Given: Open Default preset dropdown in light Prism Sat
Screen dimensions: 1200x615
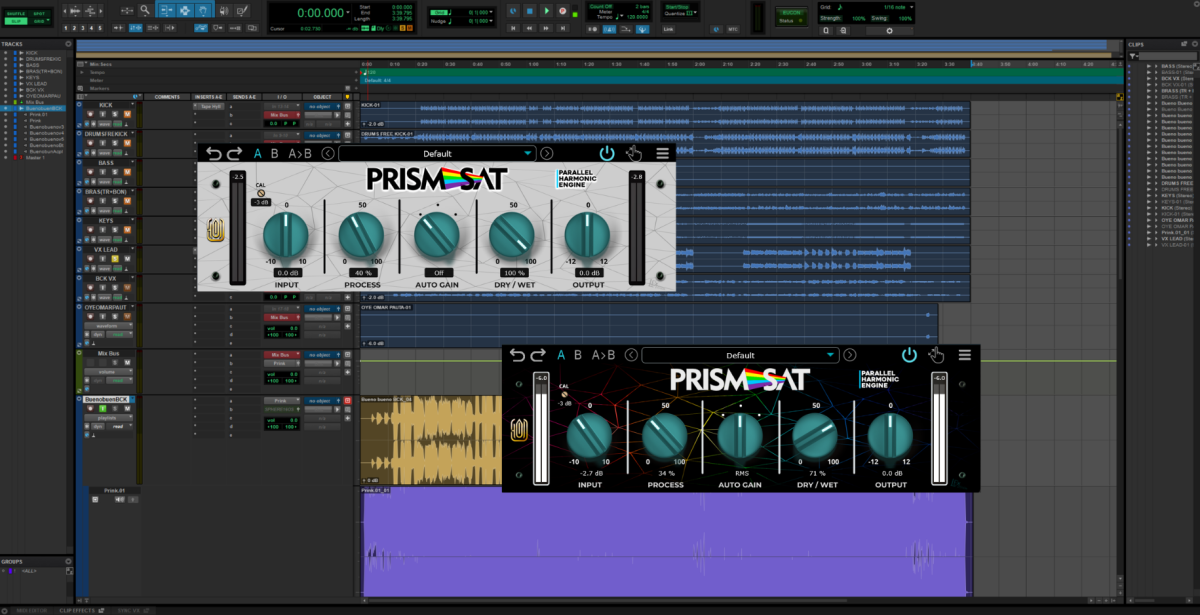Looking at the screenshot, I should 438,153.
